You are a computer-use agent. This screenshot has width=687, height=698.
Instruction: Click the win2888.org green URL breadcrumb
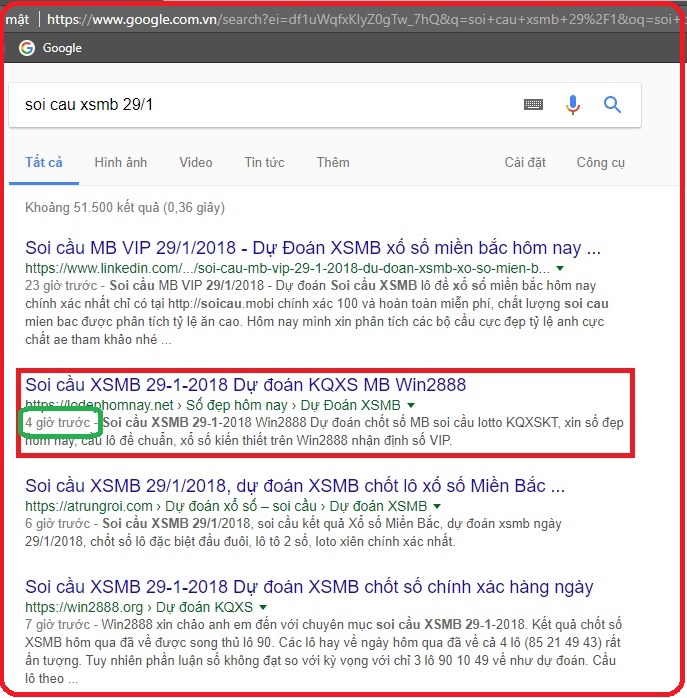tap(139, 607)
